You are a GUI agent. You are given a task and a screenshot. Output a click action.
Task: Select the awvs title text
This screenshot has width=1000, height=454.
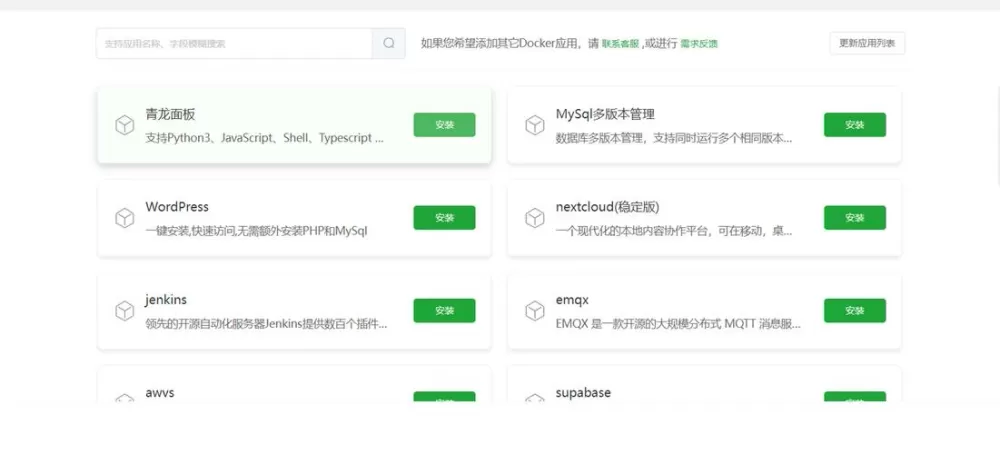point(159,393)
